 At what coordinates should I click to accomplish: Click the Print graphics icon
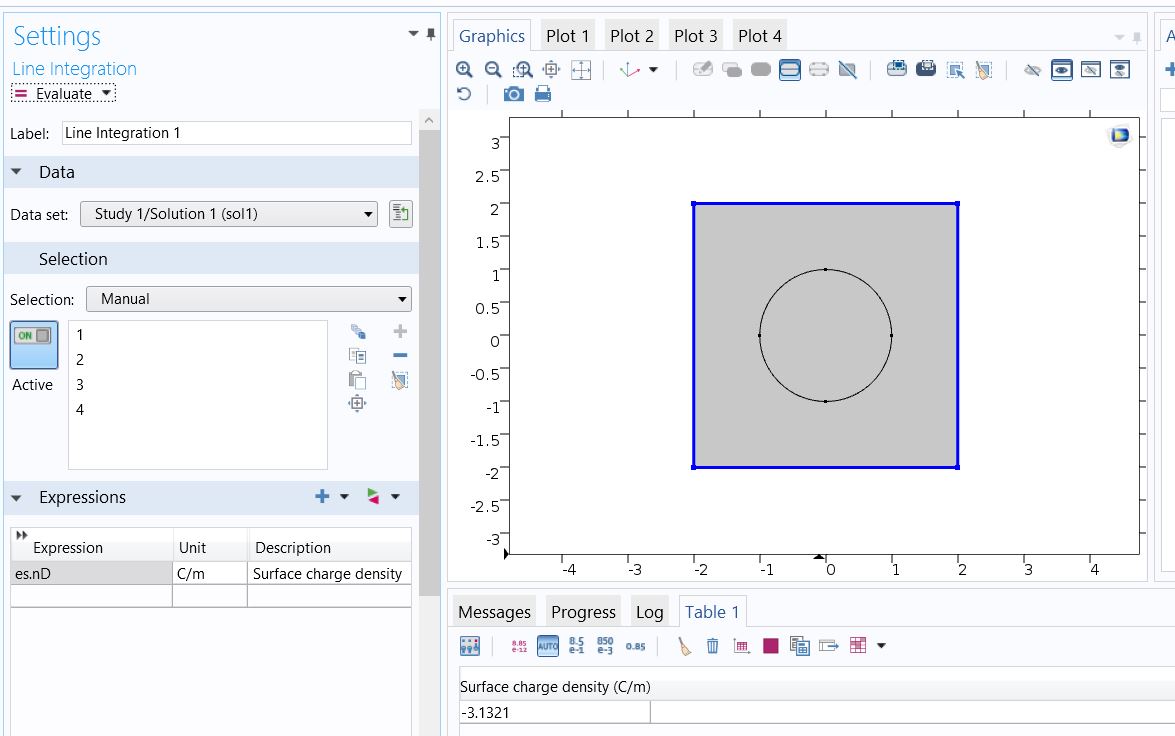[x=543, y=94]
